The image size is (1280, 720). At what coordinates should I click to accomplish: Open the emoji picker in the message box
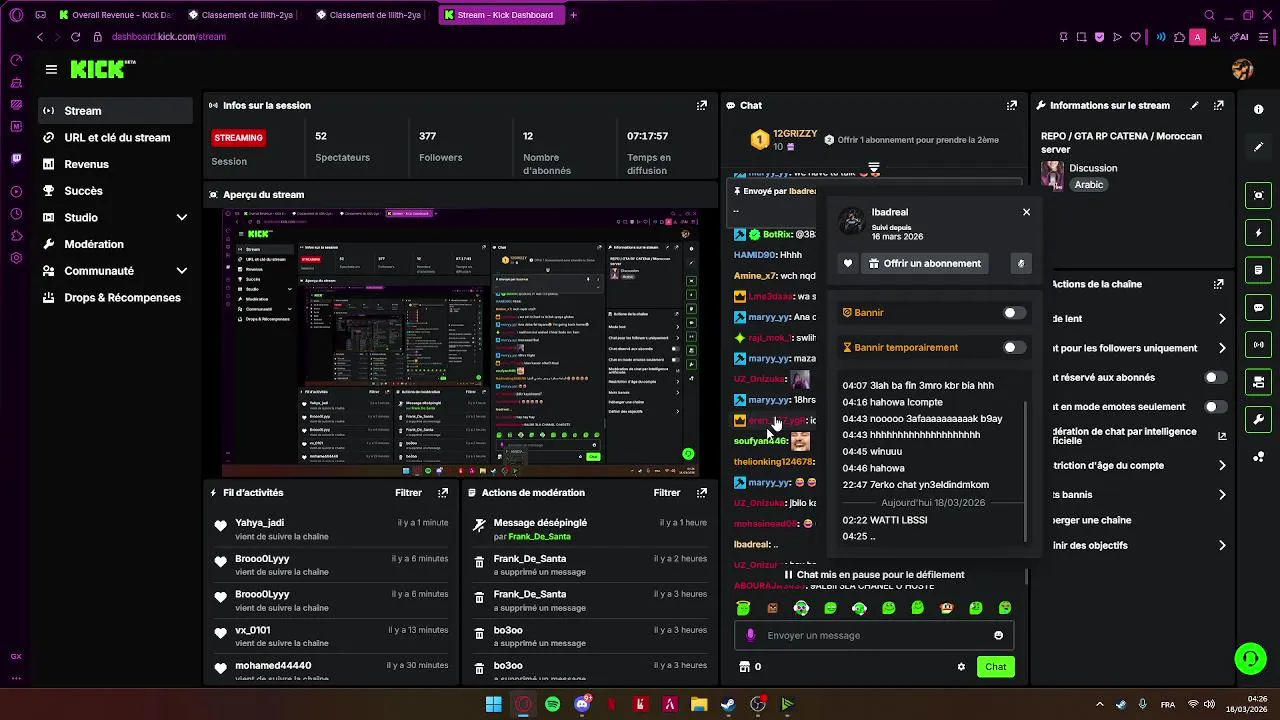pyautogui.click(x=998, y=635)
